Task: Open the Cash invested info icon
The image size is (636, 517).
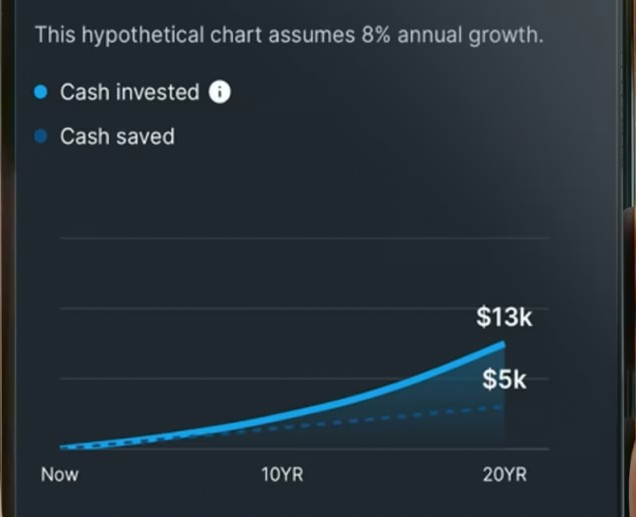Action: tap(220, 93)
